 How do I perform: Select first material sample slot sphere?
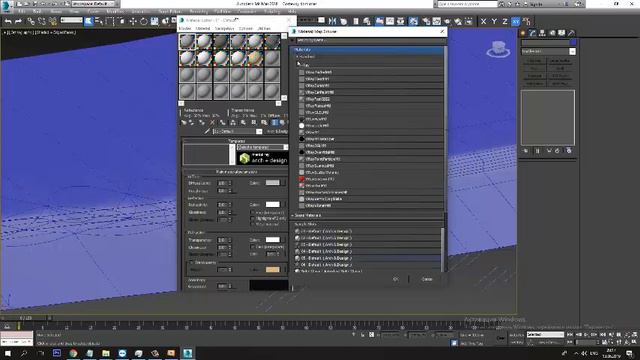click(x=187, y=42)
